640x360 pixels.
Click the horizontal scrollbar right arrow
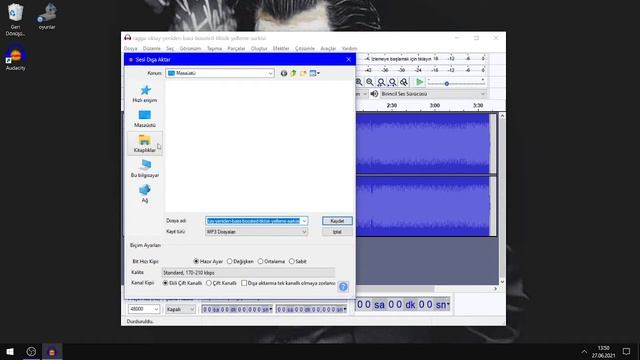point(496,289)
